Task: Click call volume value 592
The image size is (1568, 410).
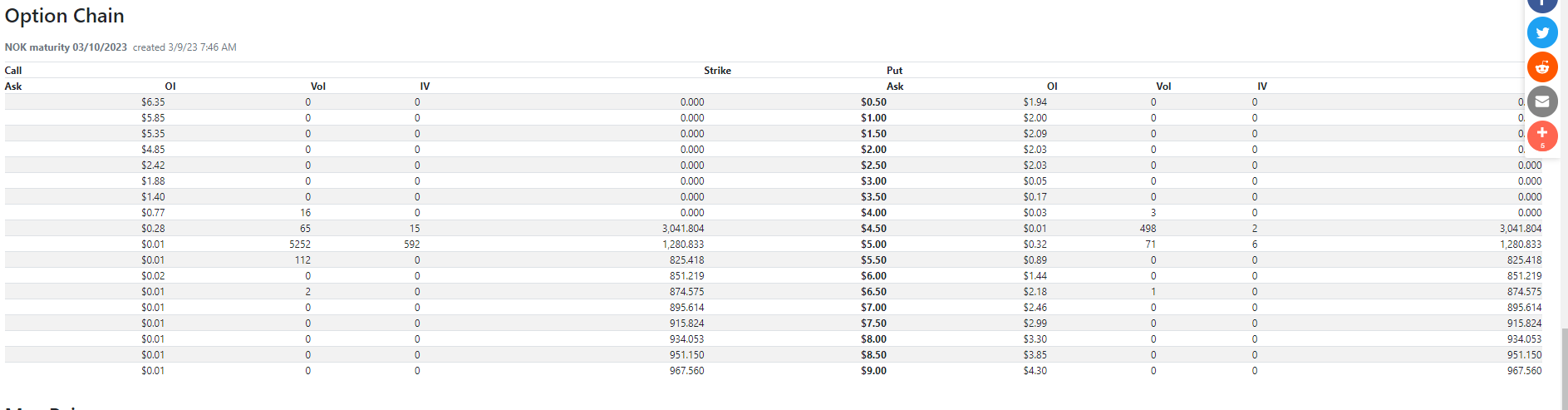Action: pos(412,245)
